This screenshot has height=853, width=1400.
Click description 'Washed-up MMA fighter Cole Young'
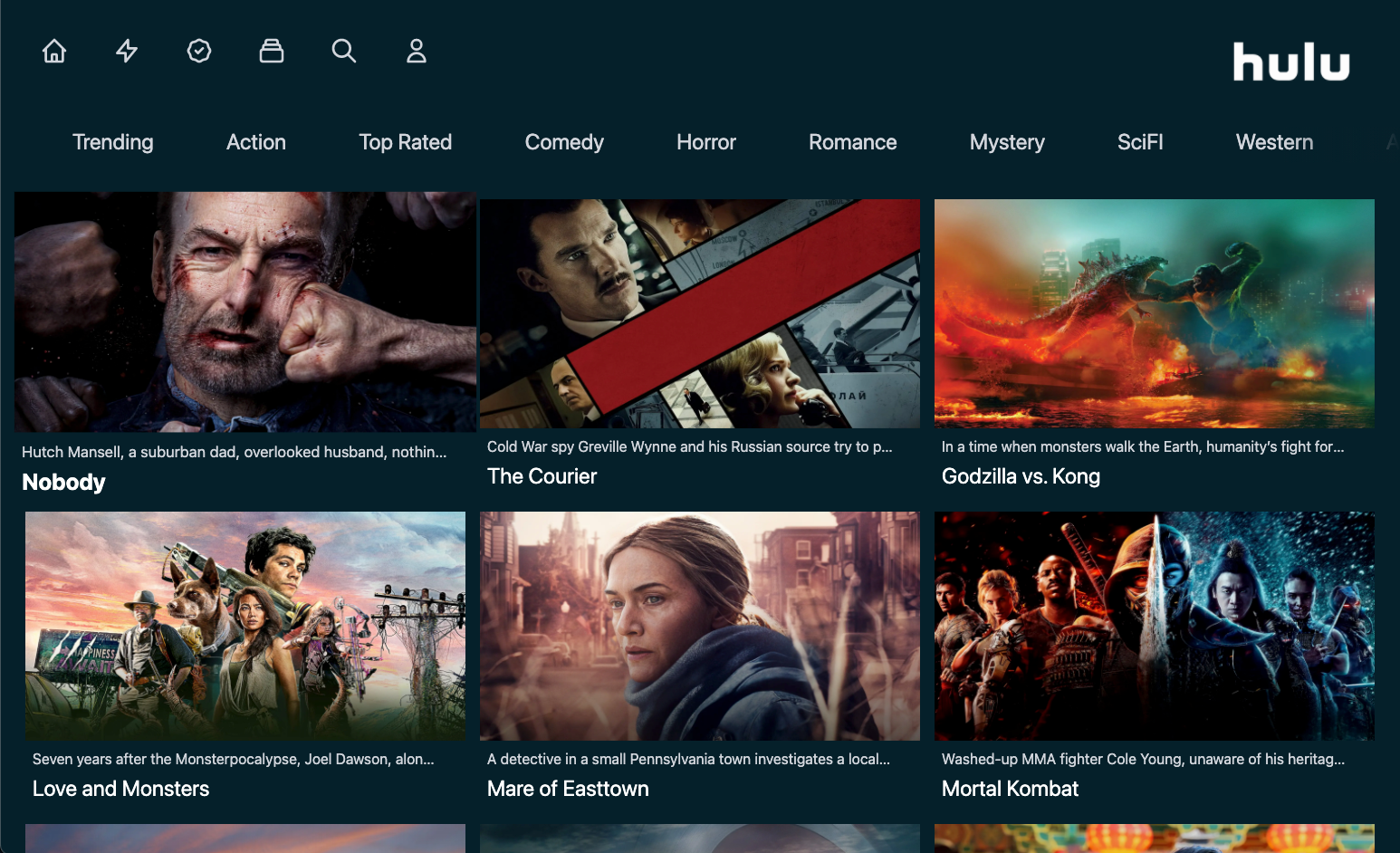tap(1144, 759)
